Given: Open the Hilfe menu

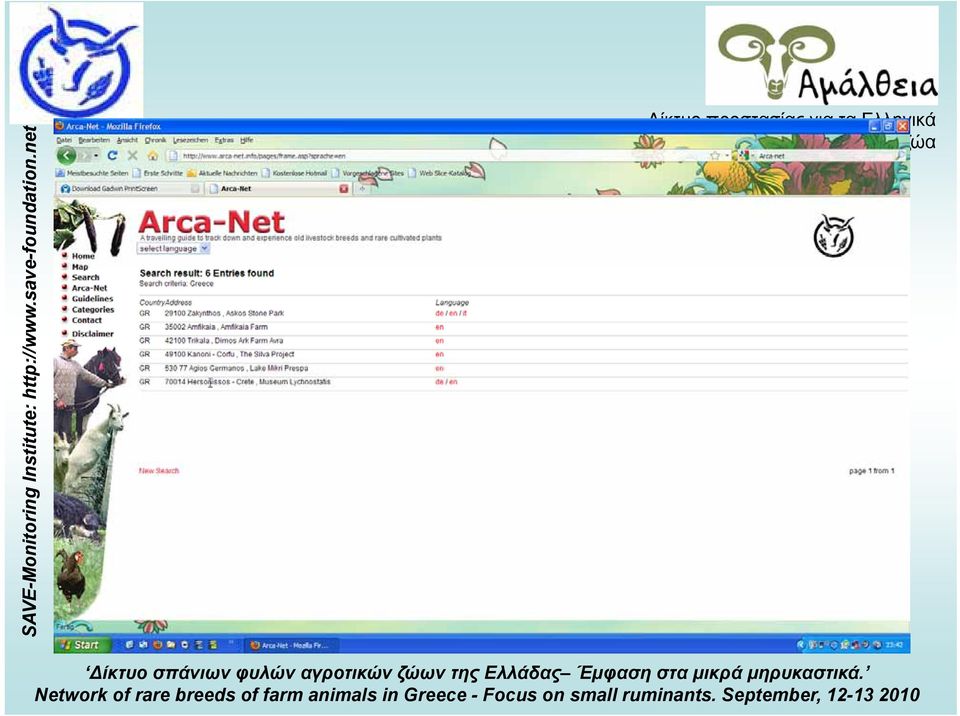Looking at the screenshot, I should [x=247, y=140].
